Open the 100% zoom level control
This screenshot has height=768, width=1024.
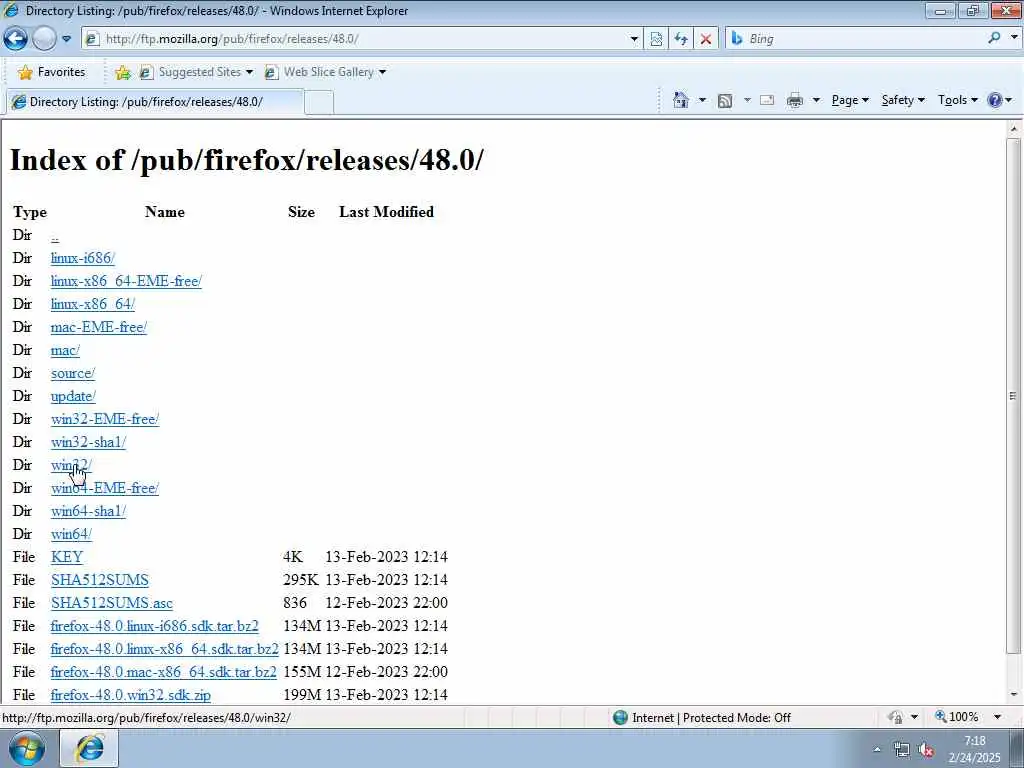957,717
